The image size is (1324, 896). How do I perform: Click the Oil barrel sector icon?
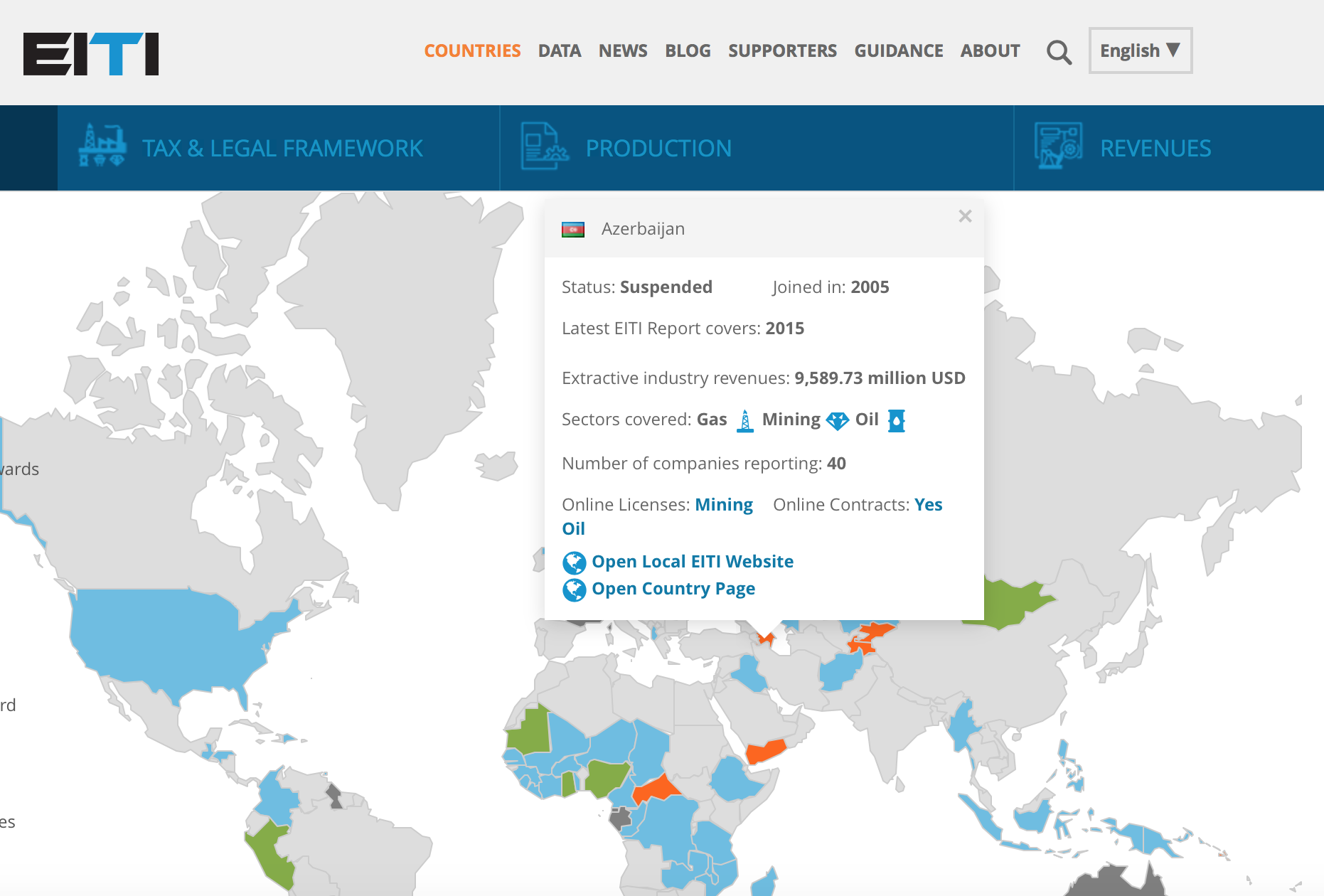[x=897, y=420]
